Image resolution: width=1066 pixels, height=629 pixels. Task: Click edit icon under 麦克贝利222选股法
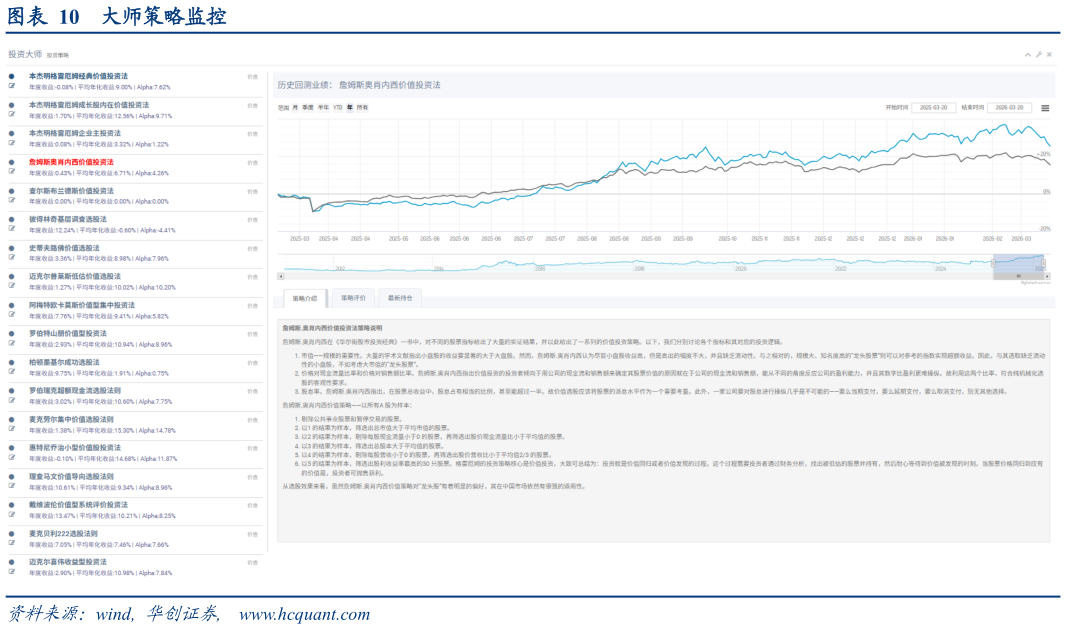click(x=12, y=543)
